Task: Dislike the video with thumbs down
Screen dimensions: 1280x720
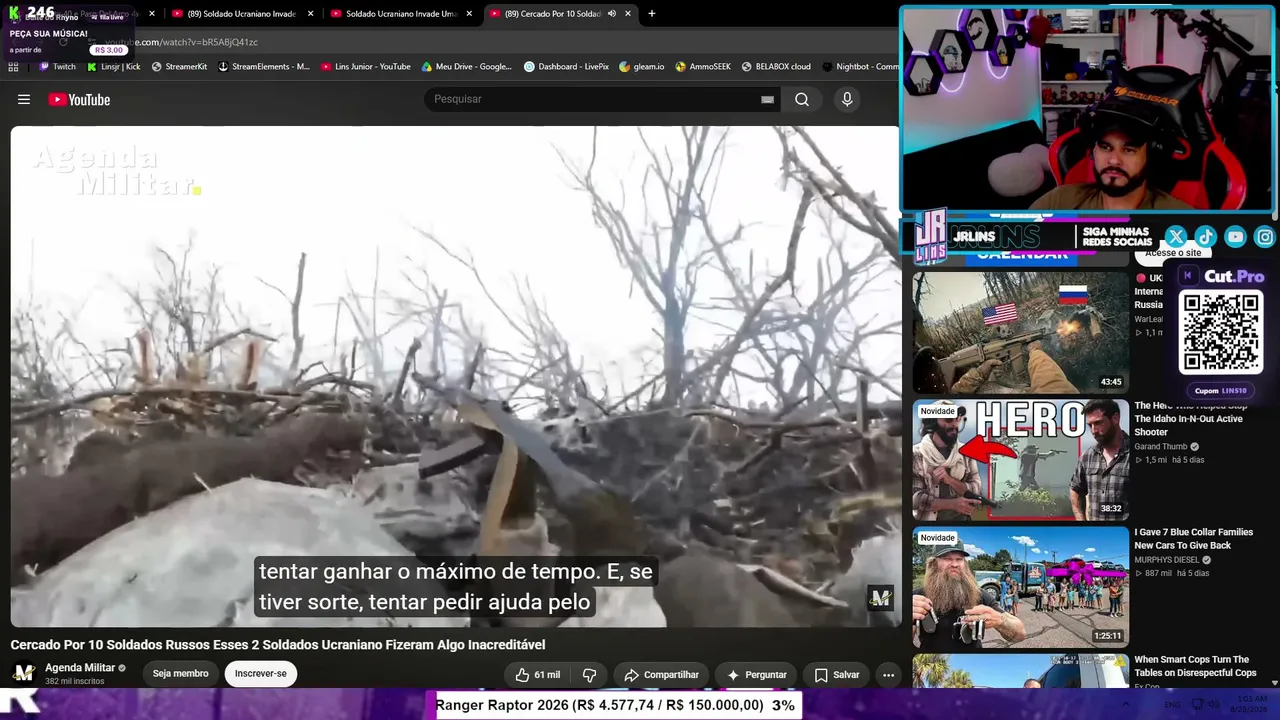Action: pos(589,675)
